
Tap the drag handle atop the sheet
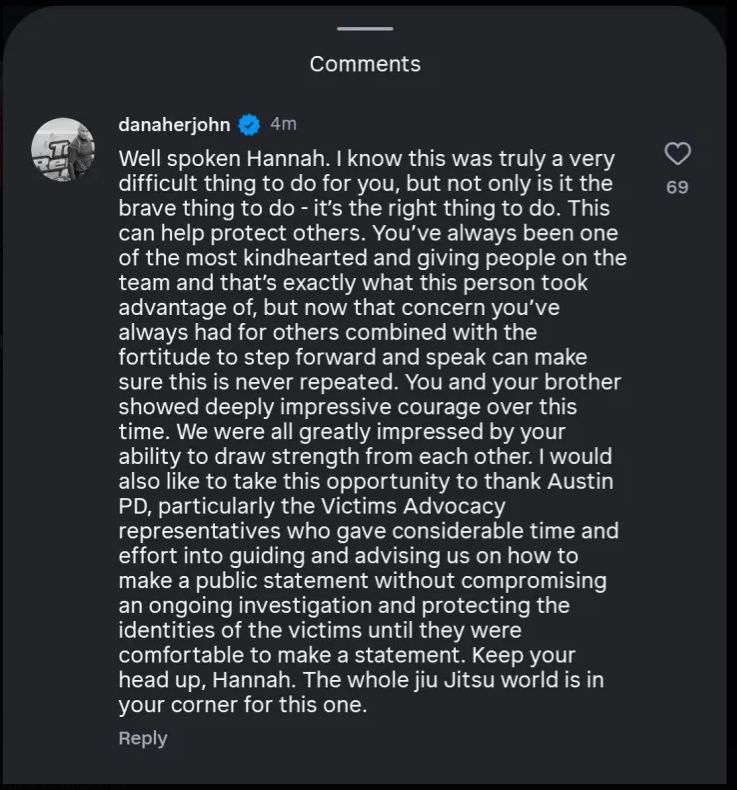(x=365, y=30)
